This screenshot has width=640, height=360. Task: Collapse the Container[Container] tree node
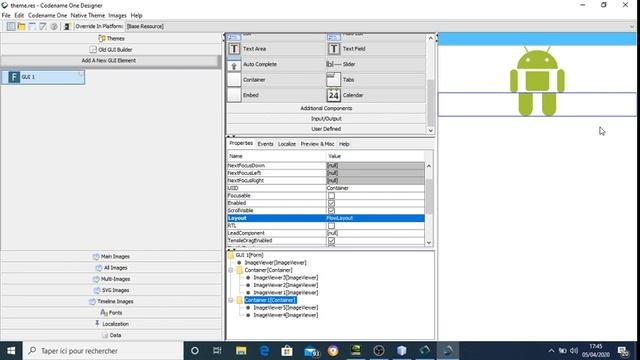pos(231,270)
